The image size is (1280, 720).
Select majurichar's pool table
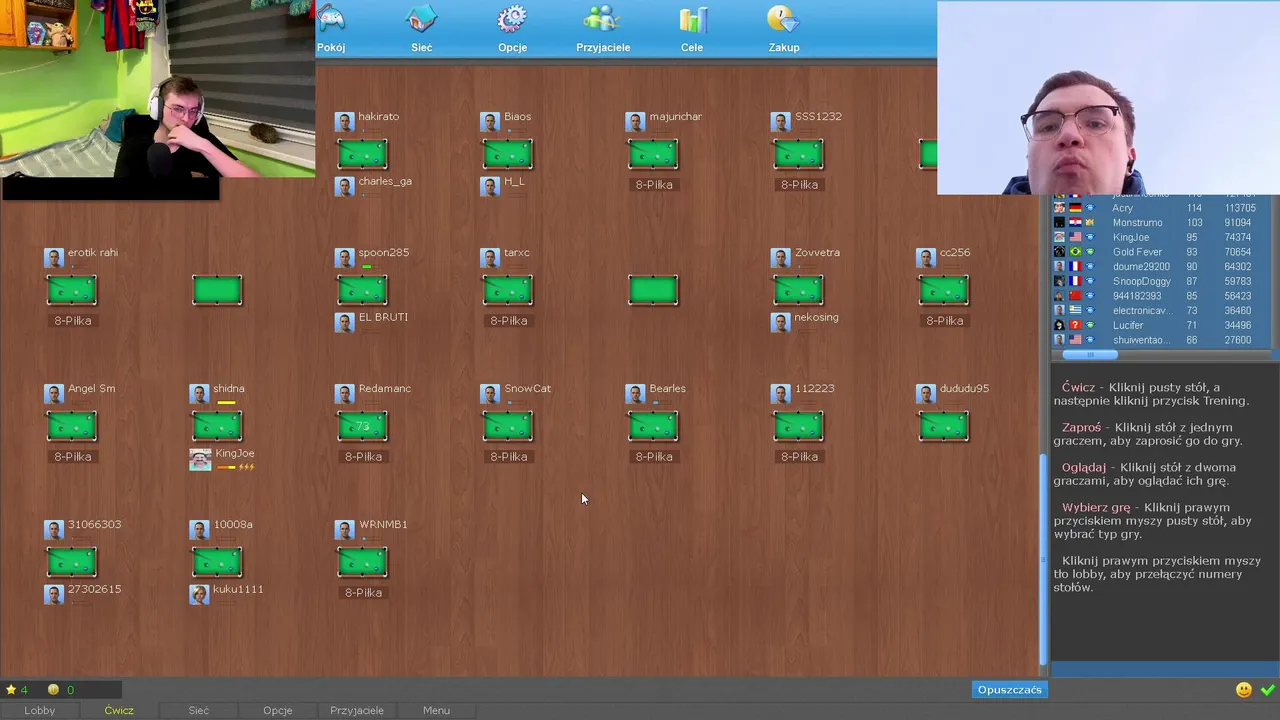coord(653,154)
